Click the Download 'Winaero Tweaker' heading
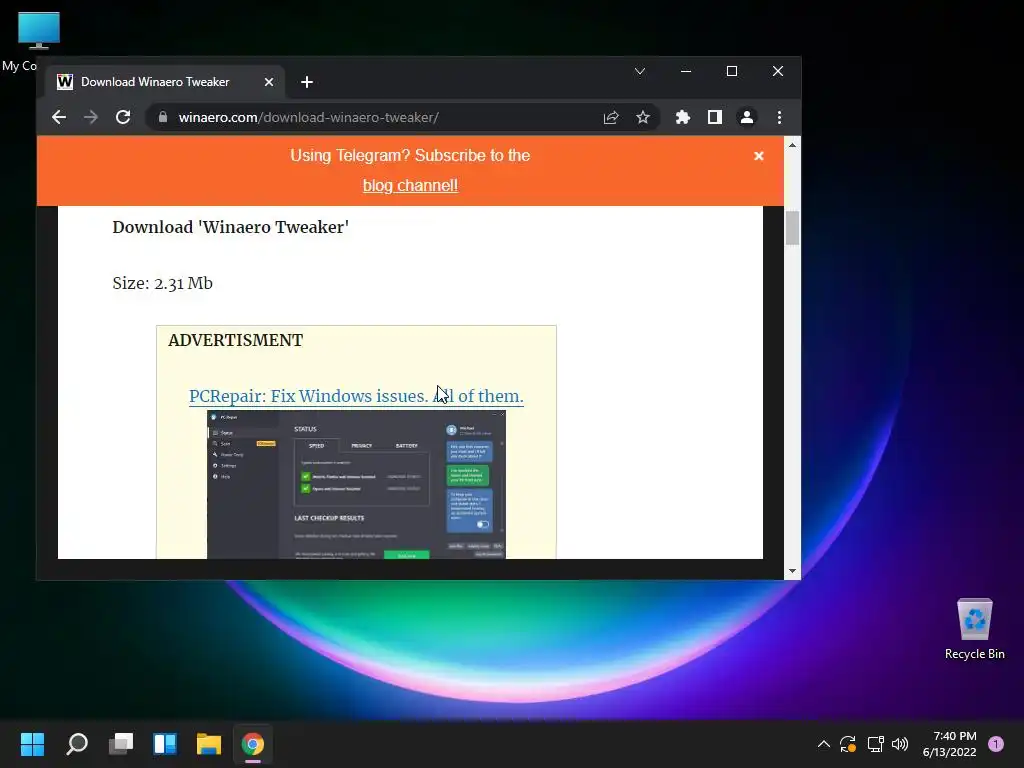This screenshot has width=1024, height=768. point(231,227)
